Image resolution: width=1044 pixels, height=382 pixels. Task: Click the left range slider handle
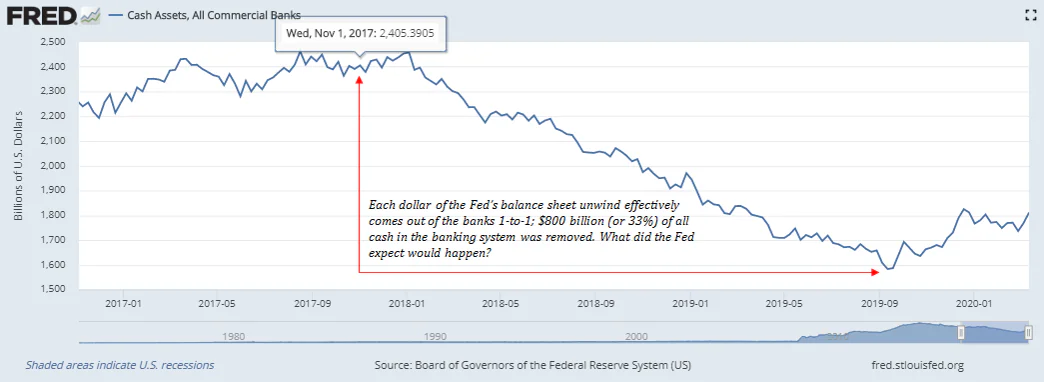tap(961, 333)
